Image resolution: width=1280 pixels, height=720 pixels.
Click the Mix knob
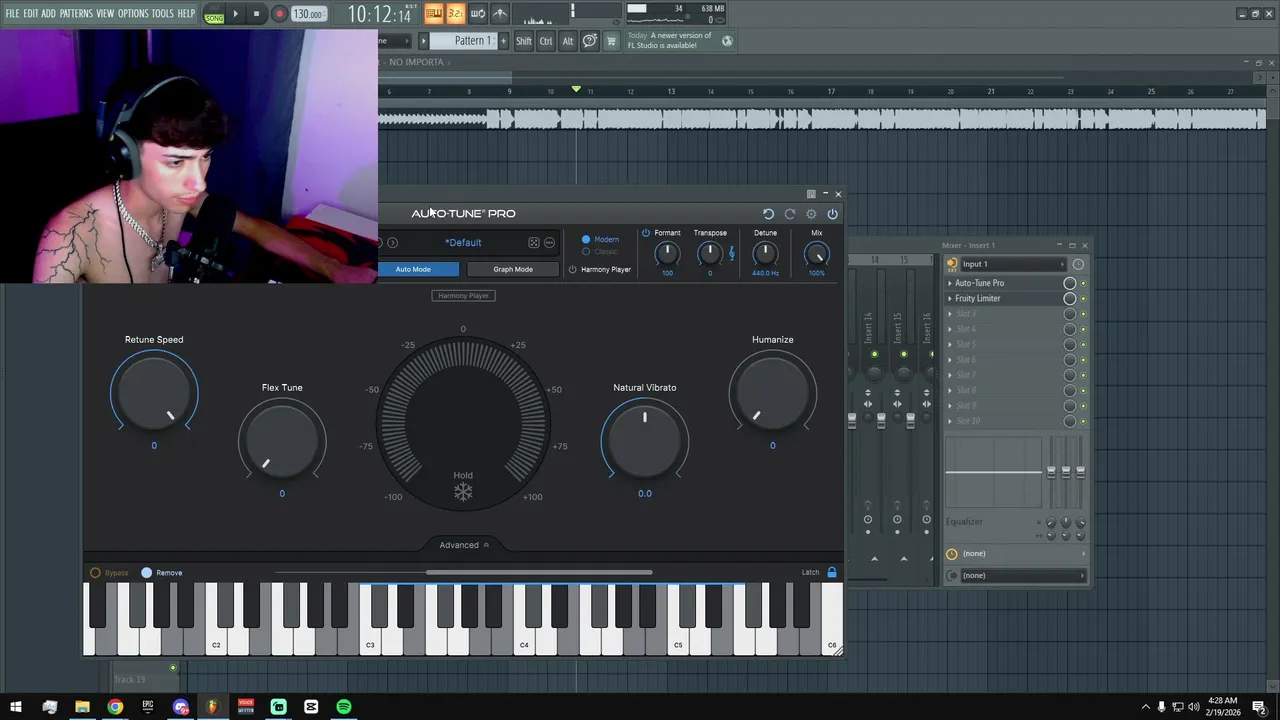pyautogui.click(x=817, y=254)
